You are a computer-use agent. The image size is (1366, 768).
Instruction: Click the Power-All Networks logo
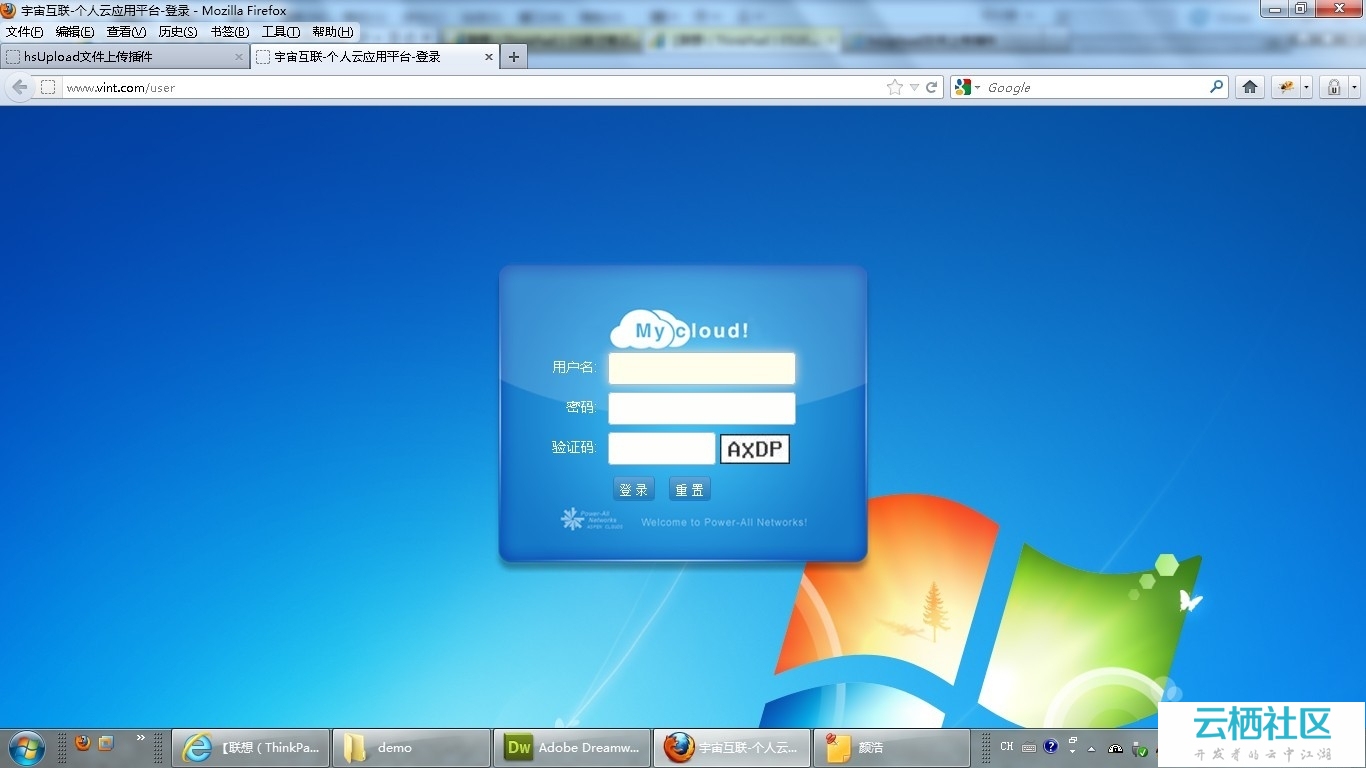coord(592,519)
